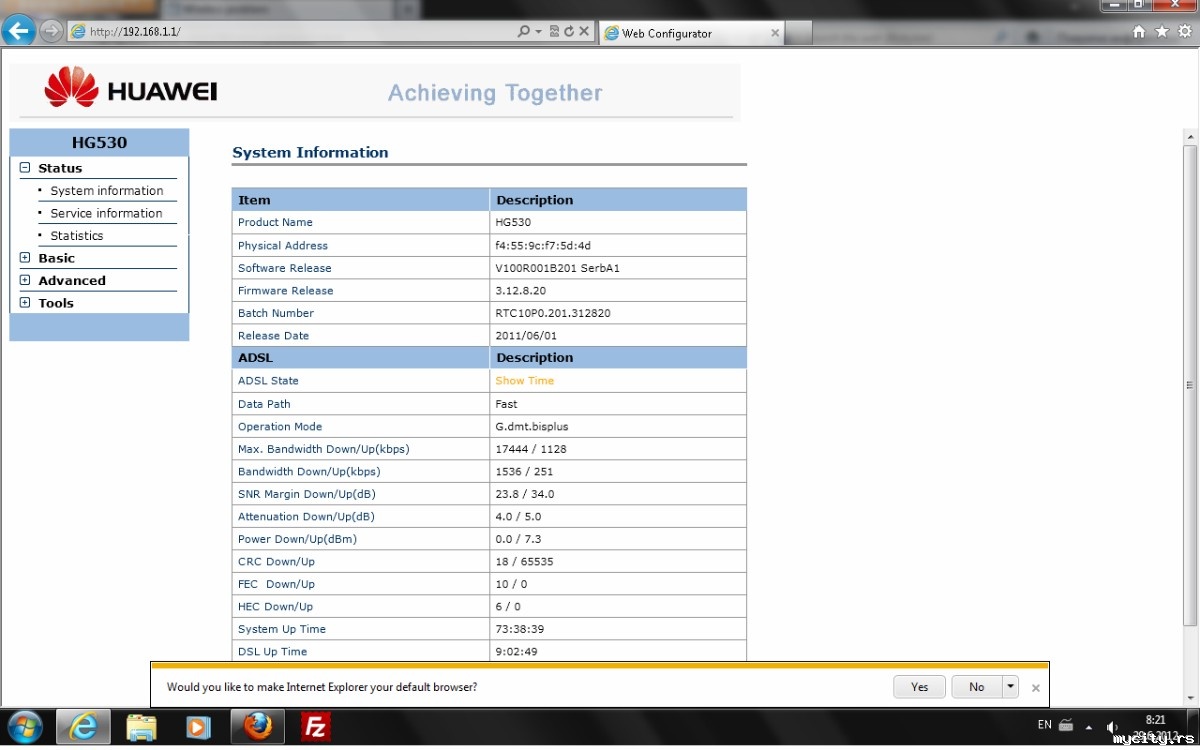Click the page vertical scrollbar thumb
The image size is (1200, 750).
pyautogui.click(x=1190, y=385)
